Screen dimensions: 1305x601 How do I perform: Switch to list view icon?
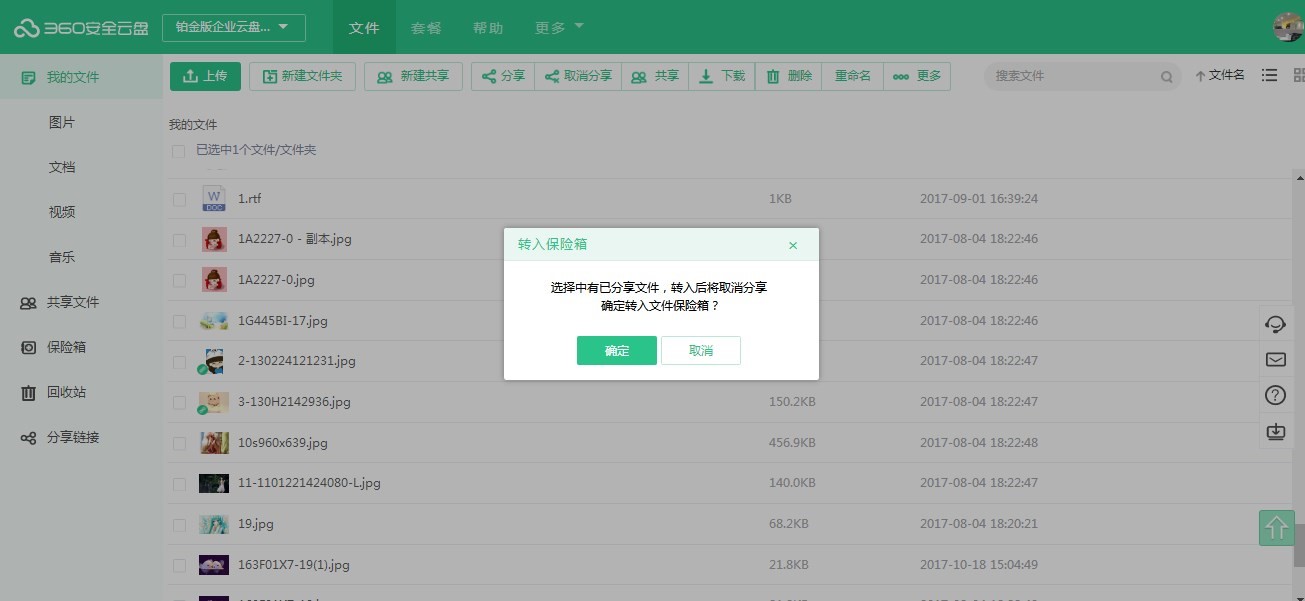click(1269, 76)
